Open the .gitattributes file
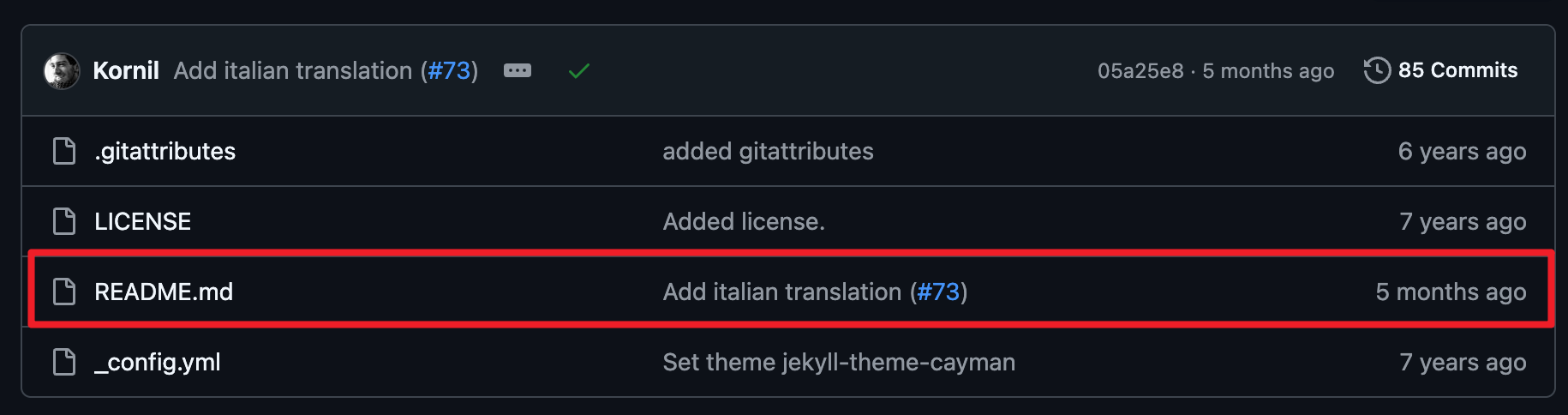1568x415 pixels. 165,151
